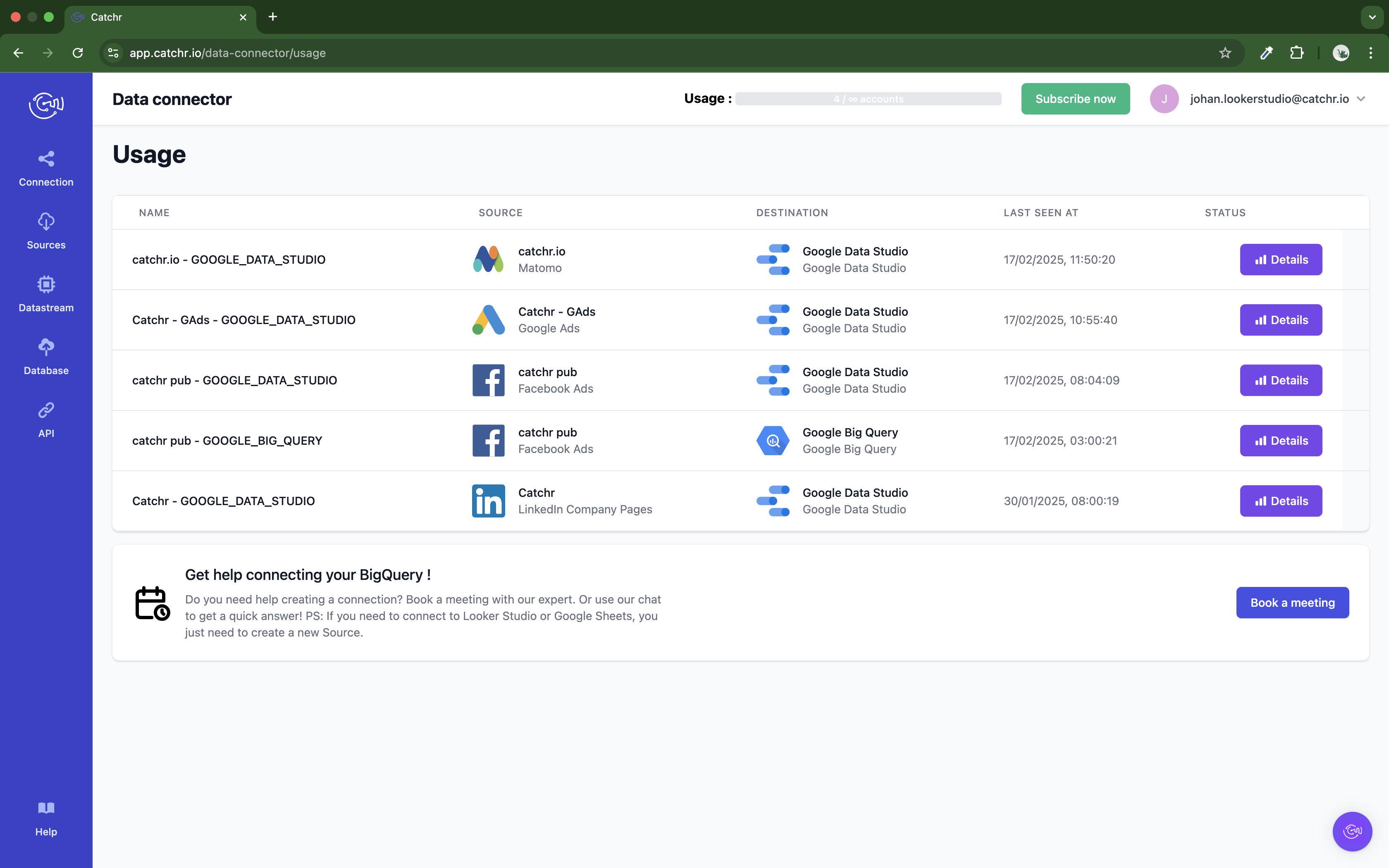1389x868 pixels.
Task: Click the Subscribe now button
Action: (x=1075, y=99)
